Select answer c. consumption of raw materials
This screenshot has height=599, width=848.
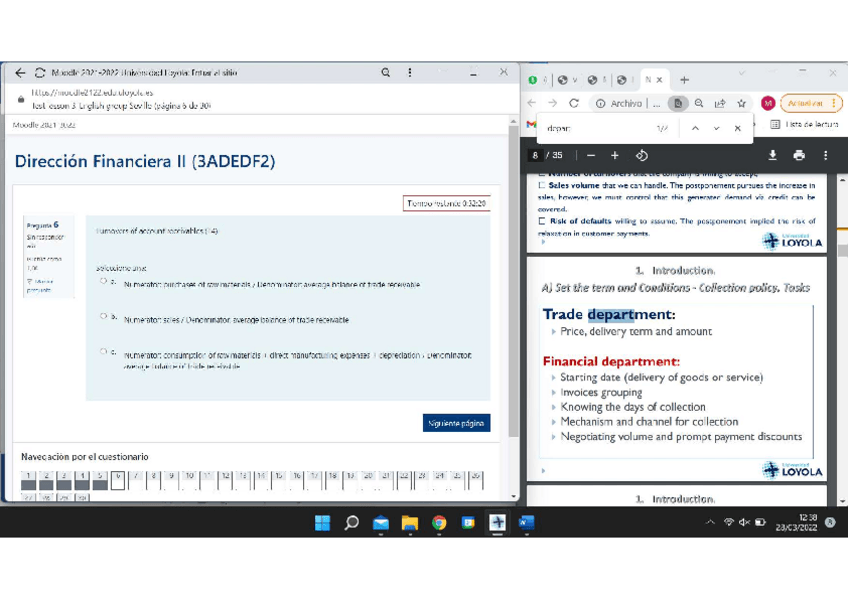coord(103,351)
